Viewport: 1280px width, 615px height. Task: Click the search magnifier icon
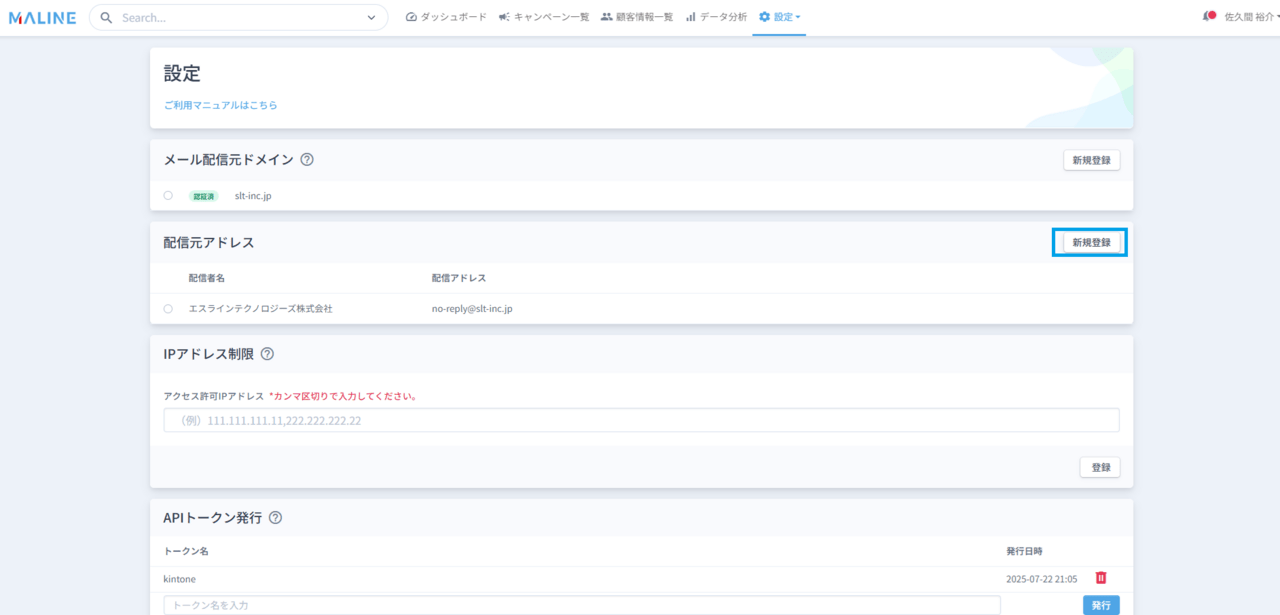coord(107,18)
